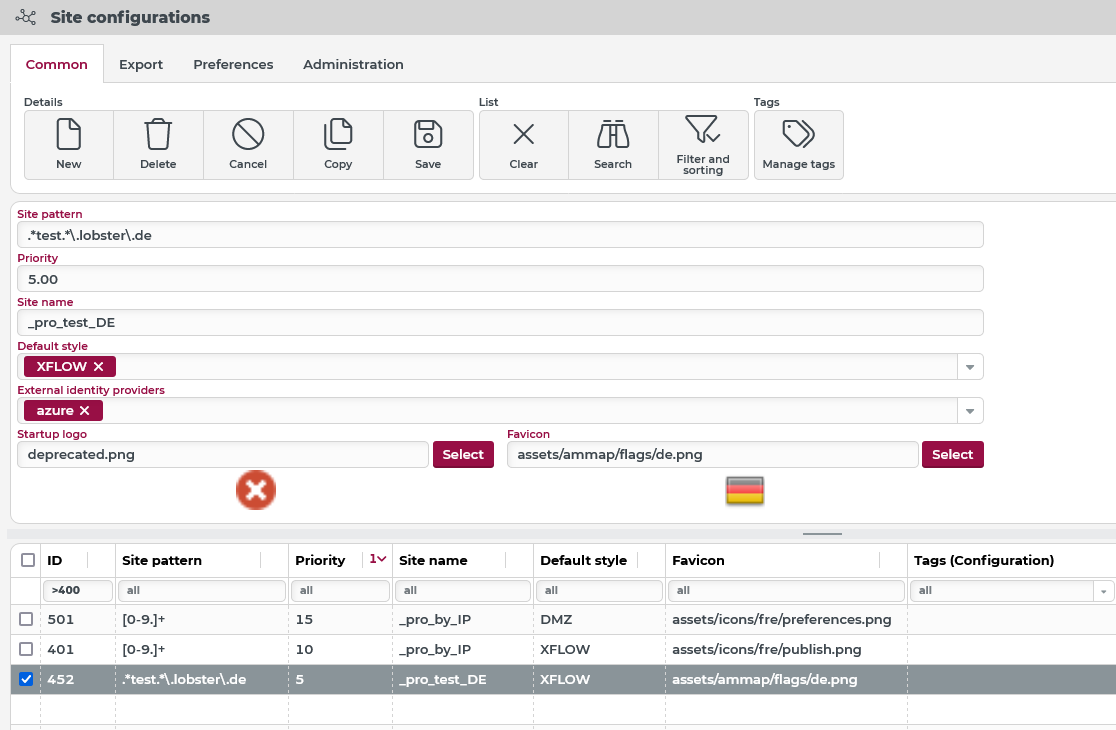Remove the XFLOW default style tag
The height and width of the screenshot is (730, 1116).
tap(98, 366)
